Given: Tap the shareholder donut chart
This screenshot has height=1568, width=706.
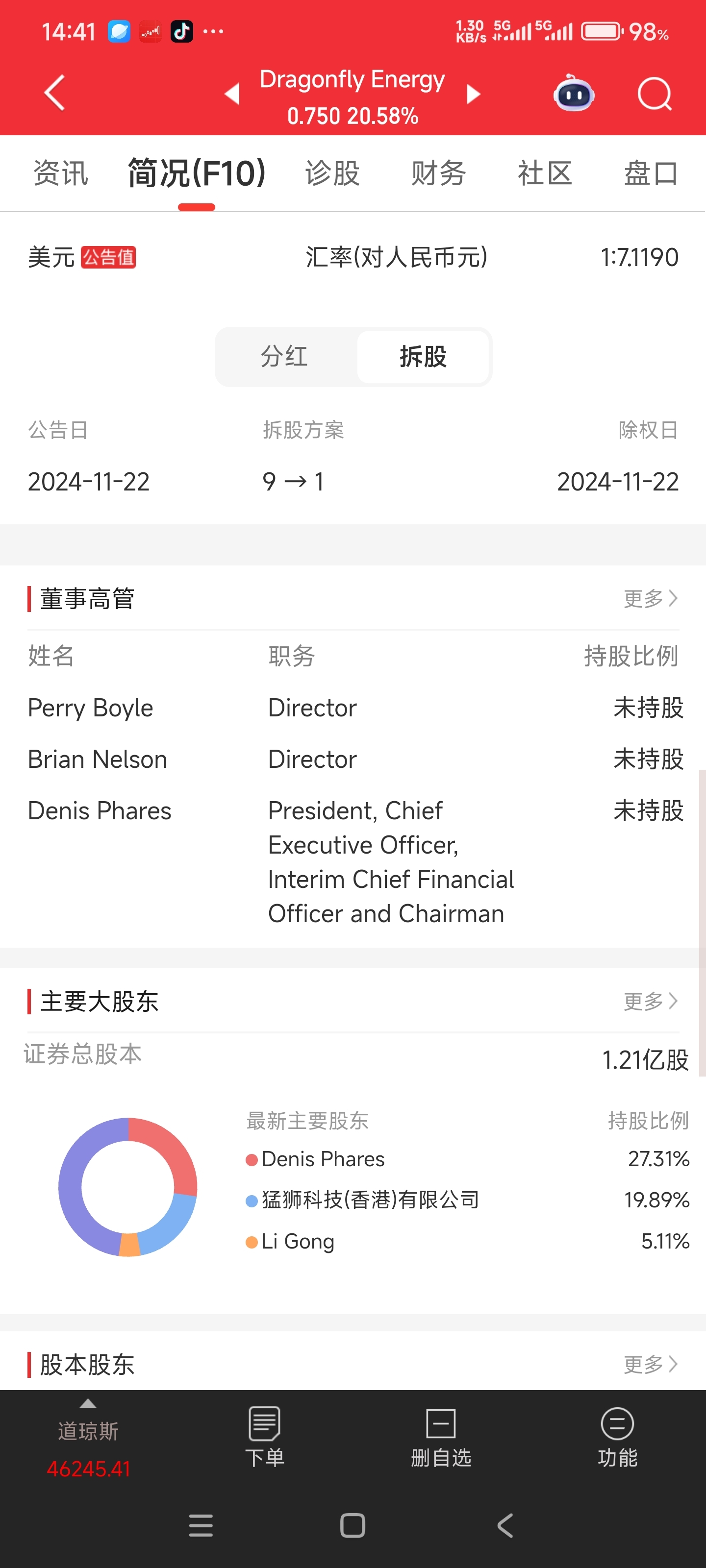Looking at the screenshot, I should point(128,1186).
